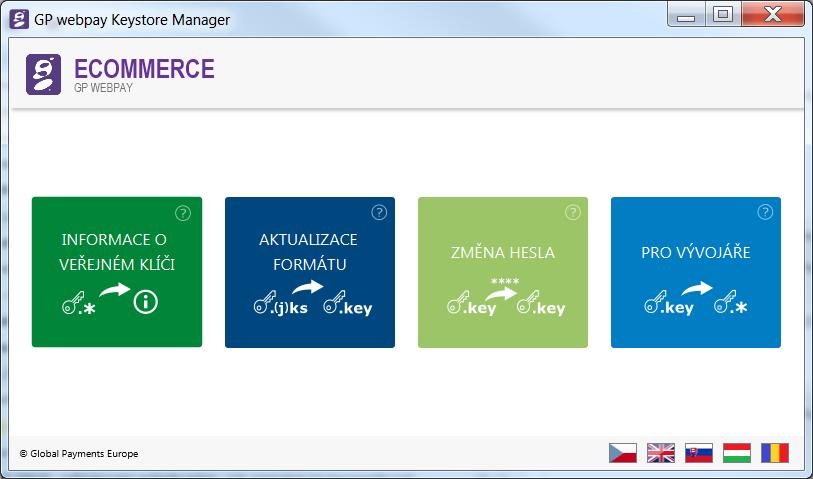Switch language to Czech via flag
Screen dimensions: 813x479
(x=622, y=453)
